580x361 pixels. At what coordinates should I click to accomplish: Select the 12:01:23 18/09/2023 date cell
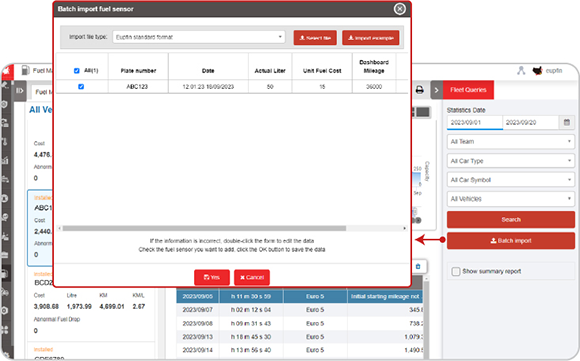tap(208, 87)
